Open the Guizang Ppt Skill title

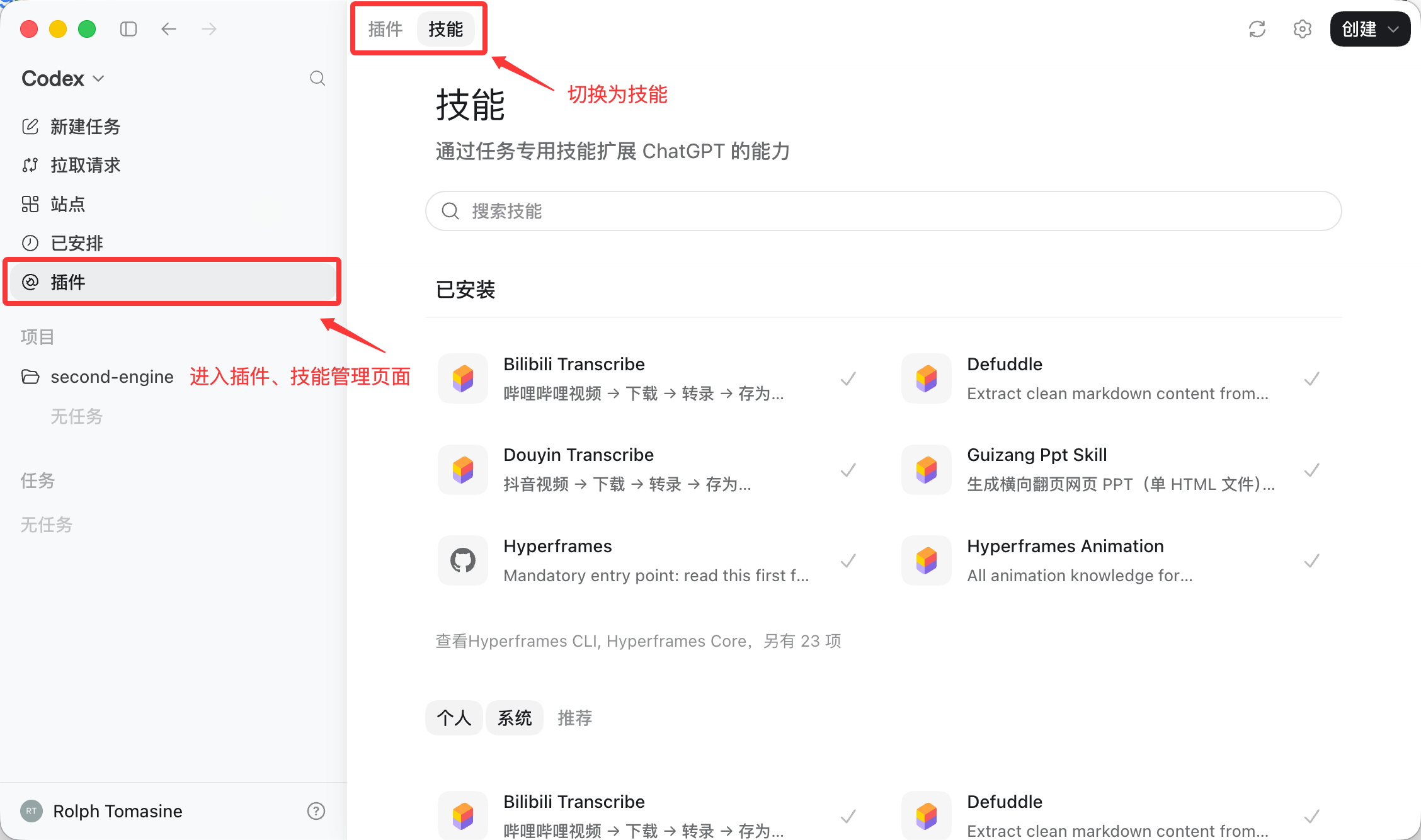click(x=1037, y=455)
